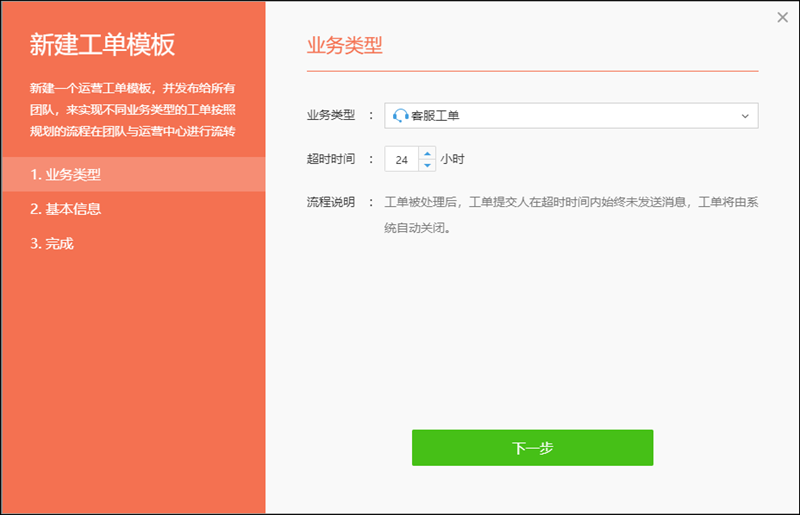800x515 pixels.
Task: Click the 业务类型 section heading
Action: [x=344, y=46]
